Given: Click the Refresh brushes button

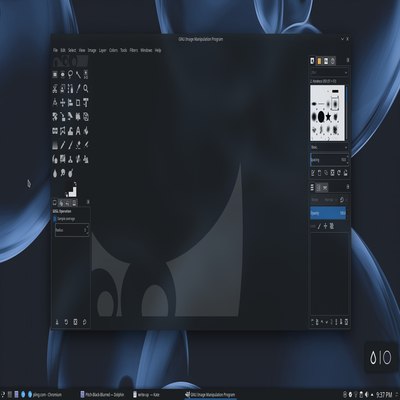Looking at the screenshot, I should 339,173.
